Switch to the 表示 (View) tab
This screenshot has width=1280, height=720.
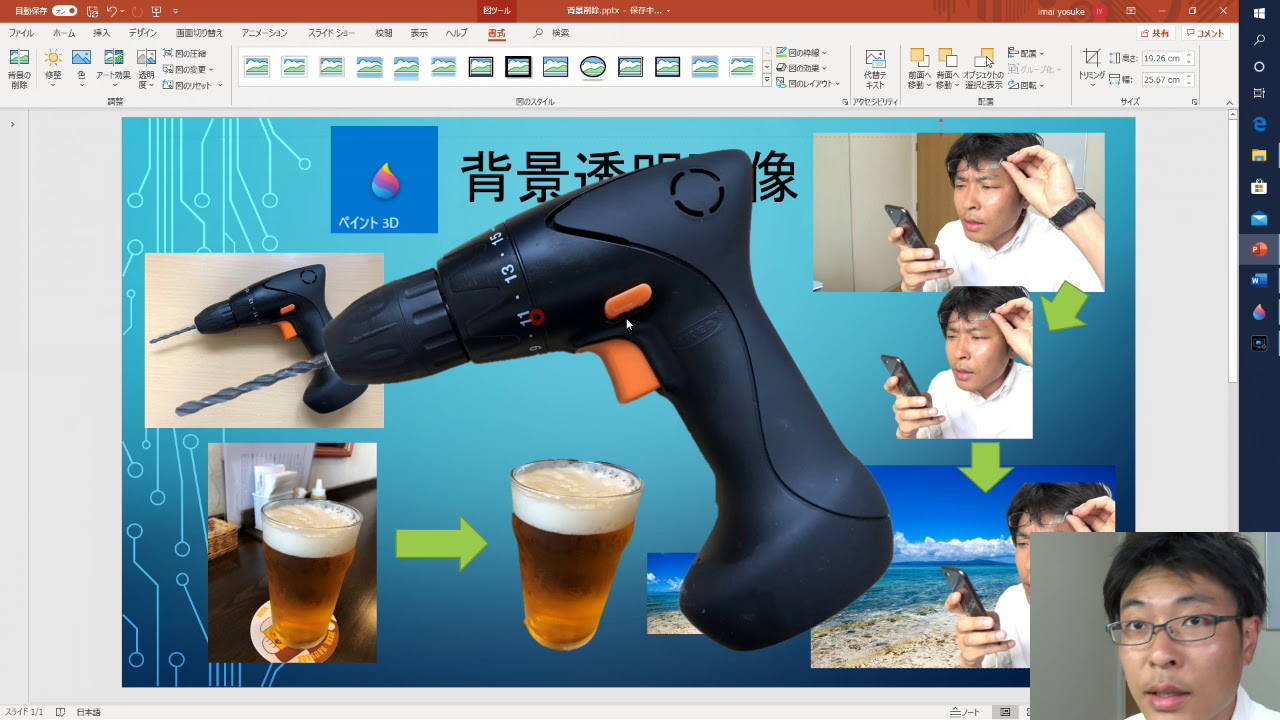(x=419, y=33)
